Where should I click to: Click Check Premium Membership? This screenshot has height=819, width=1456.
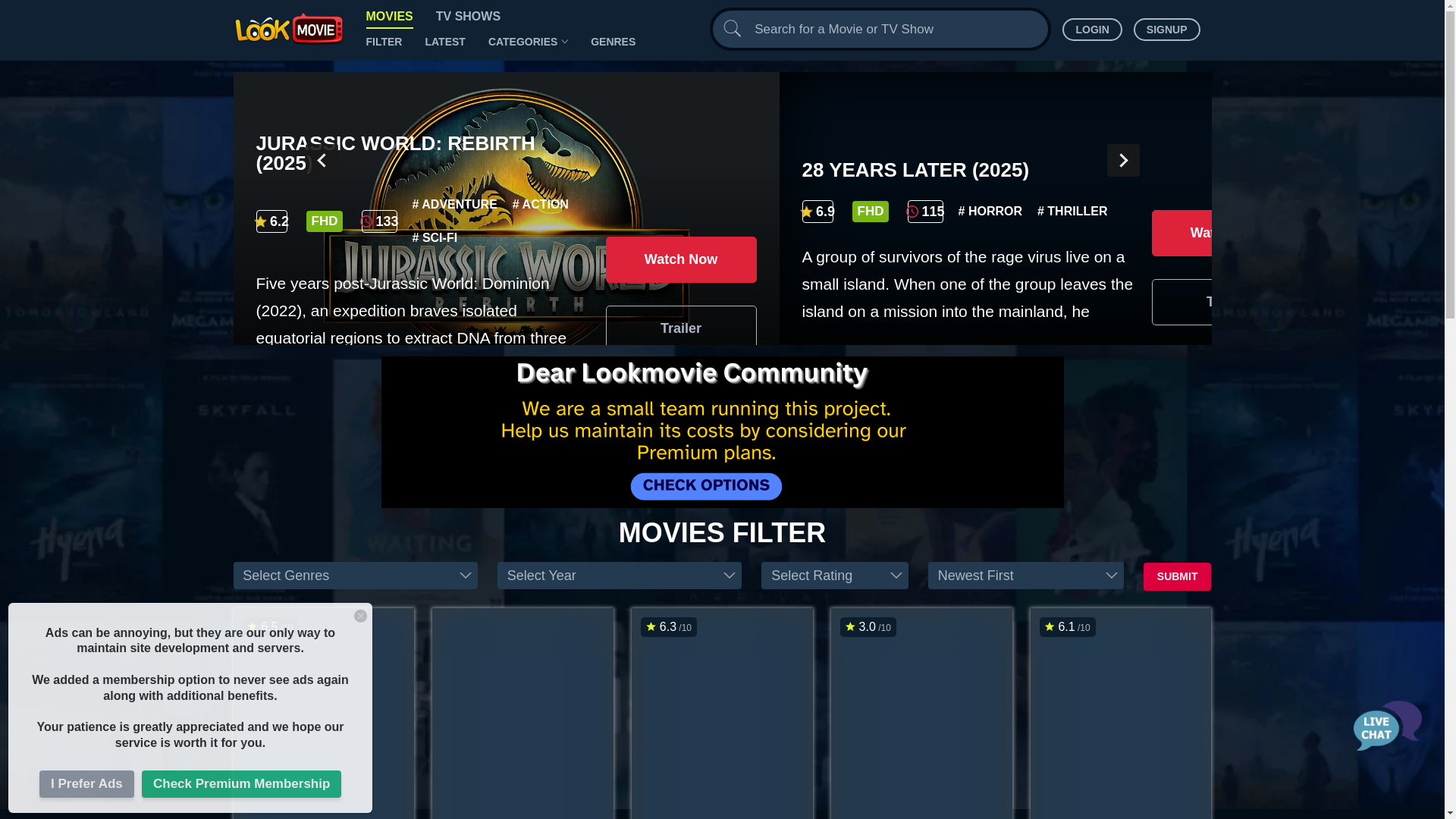coord(241,784)
